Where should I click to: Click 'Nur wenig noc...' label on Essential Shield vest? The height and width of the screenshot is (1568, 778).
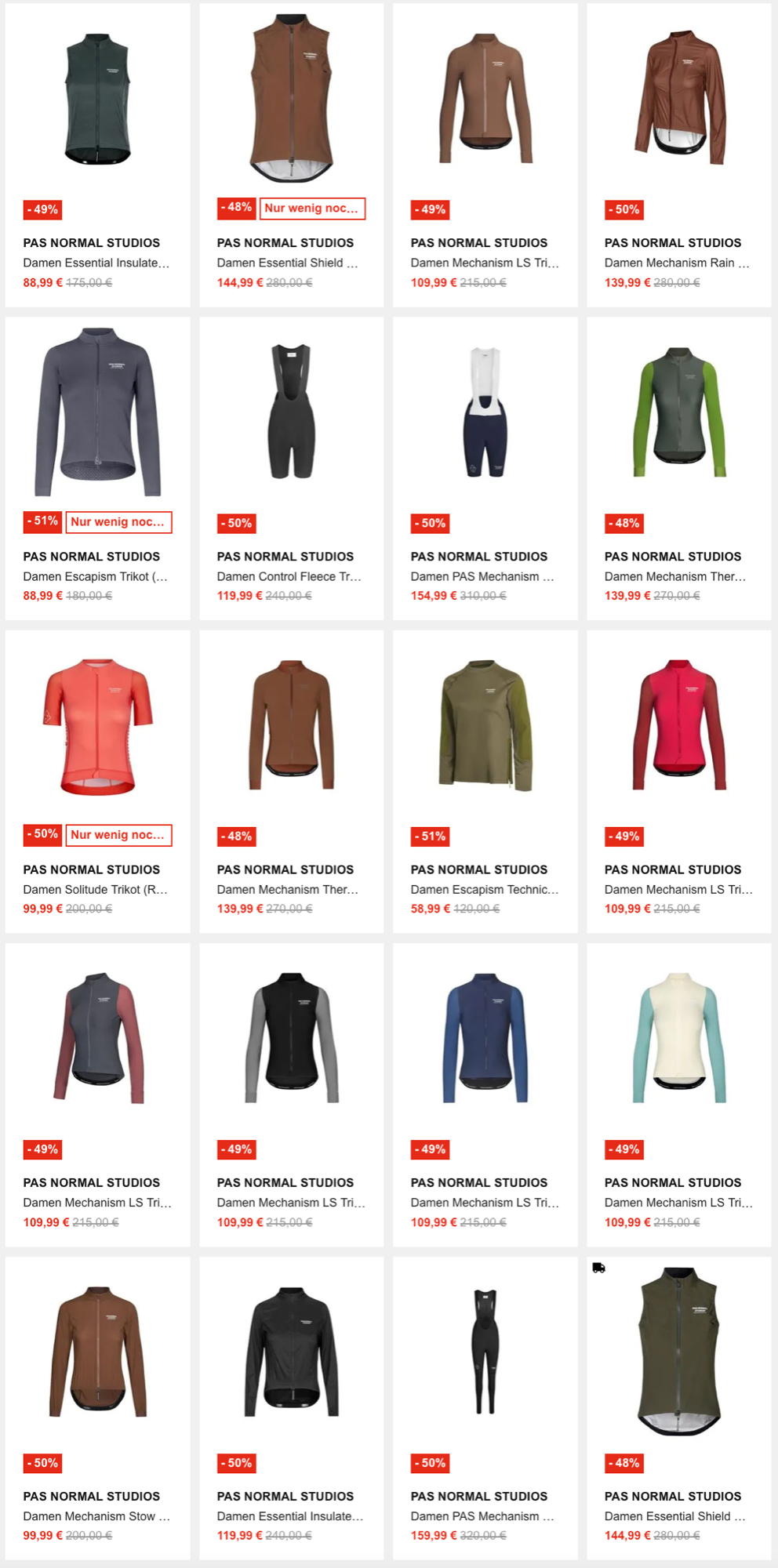(312, 209)
